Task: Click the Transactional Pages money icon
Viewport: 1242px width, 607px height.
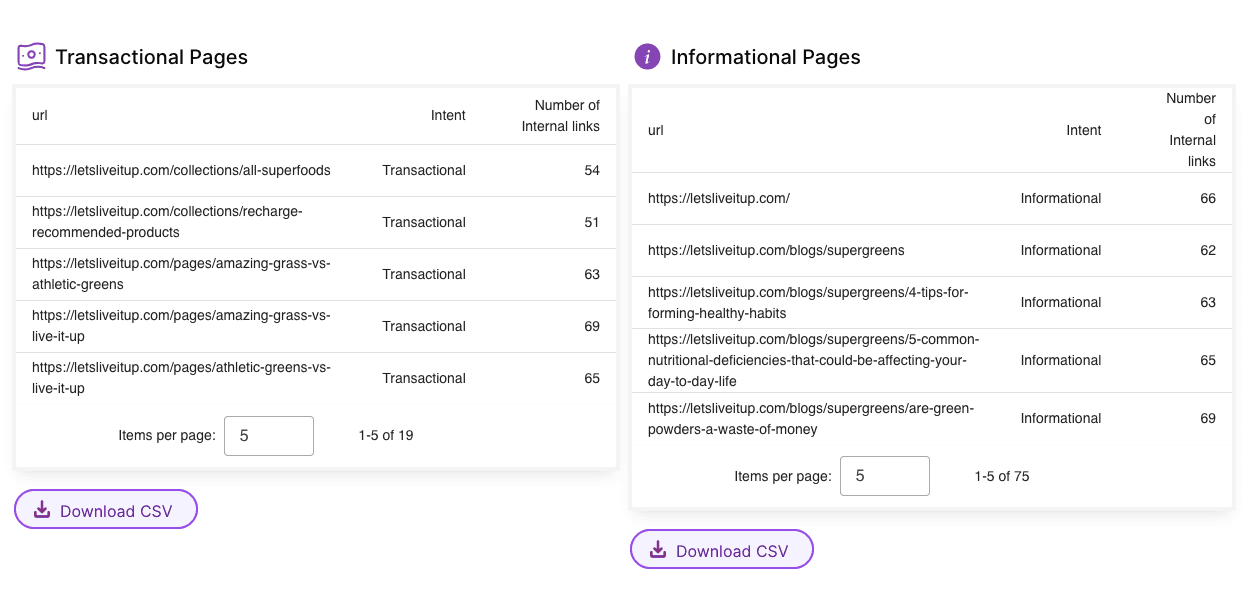Action: [x=31, y=57]
